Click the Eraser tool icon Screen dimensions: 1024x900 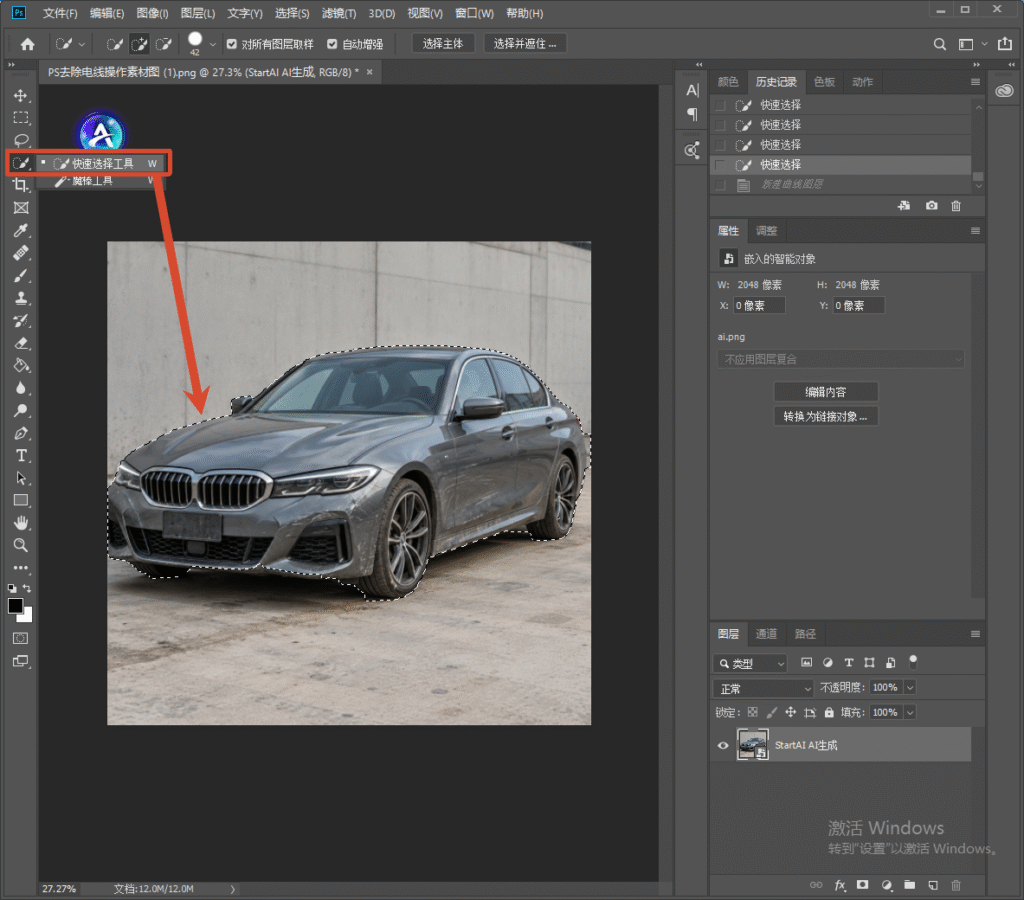coord(21,343)
